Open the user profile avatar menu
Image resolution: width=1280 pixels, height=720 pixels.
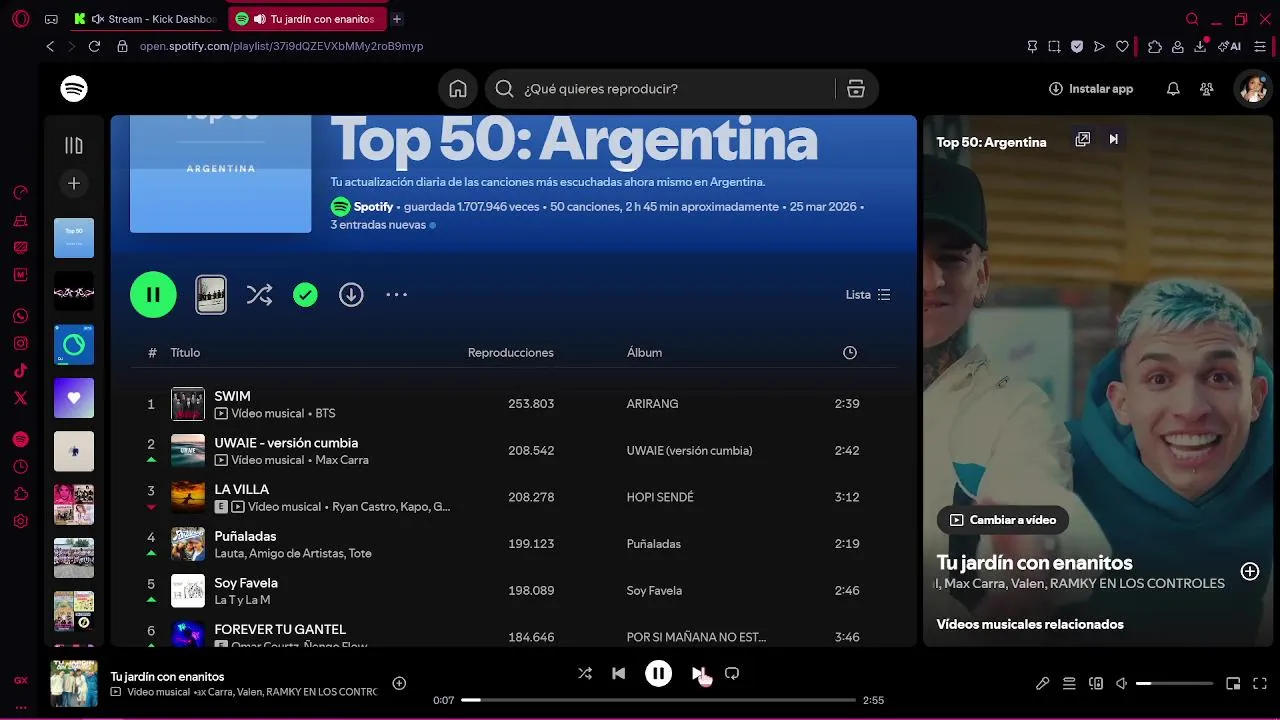pyautogui.click(x=1253, y=89)
